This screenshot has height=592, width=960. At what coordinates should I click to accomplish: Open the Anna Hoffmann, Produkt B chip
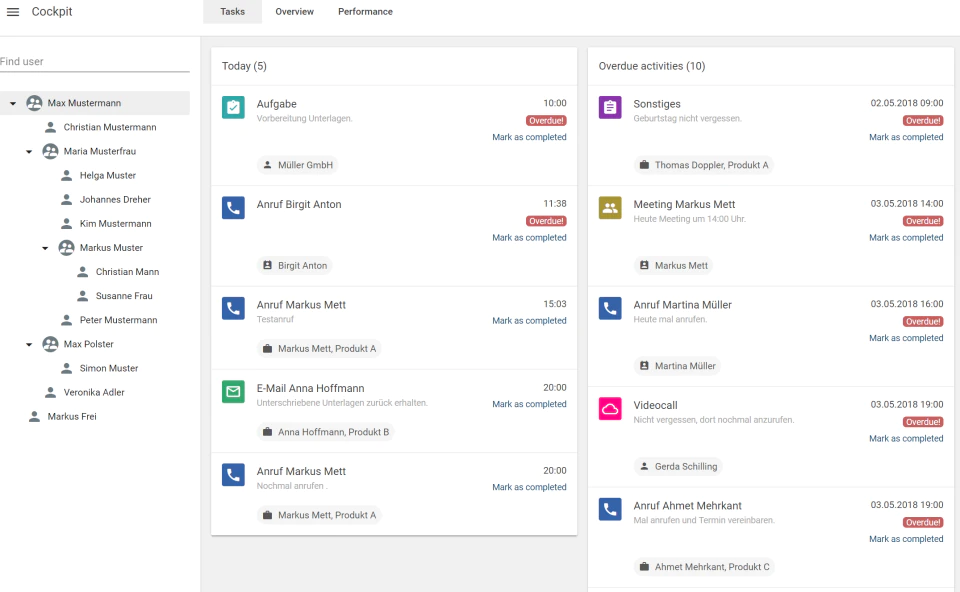click(x=326, y=432)
